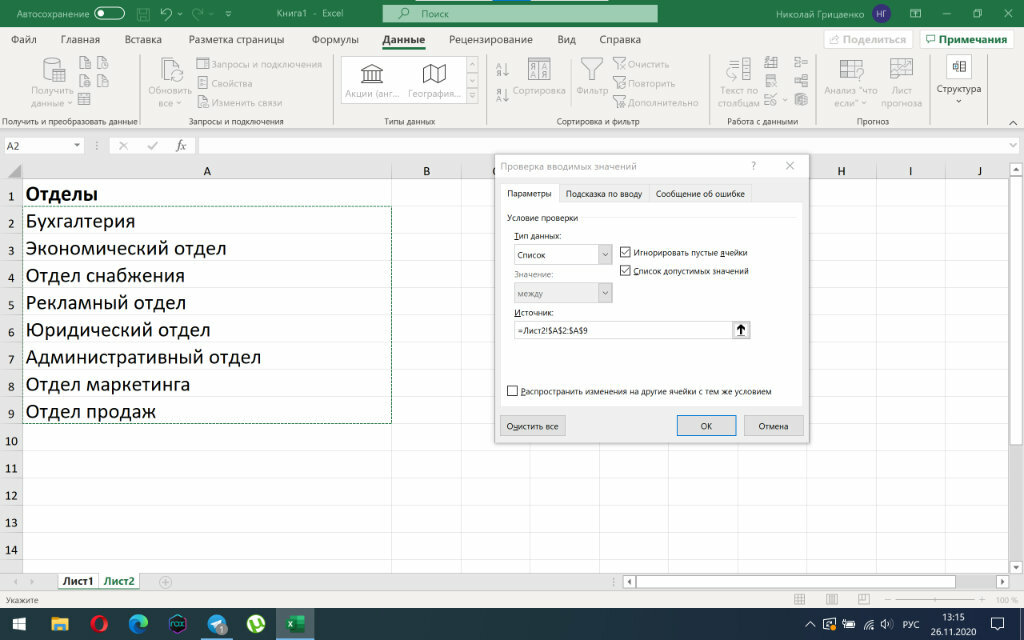This screenshot has height=640, width=1024.
Task: Click OK in the validation dialog
Action: [x=706, y=426]
